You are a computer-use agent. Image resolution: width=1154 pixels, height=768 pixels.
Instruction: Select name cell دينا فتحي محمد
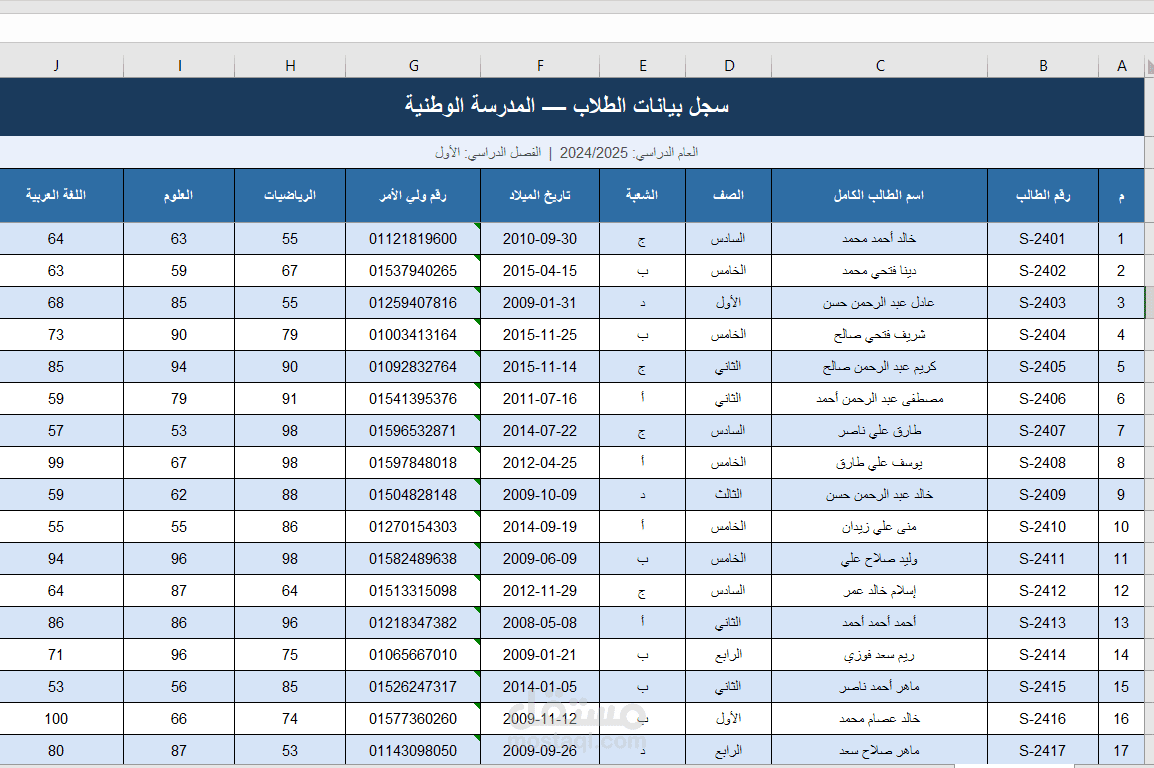pos(879,271)
